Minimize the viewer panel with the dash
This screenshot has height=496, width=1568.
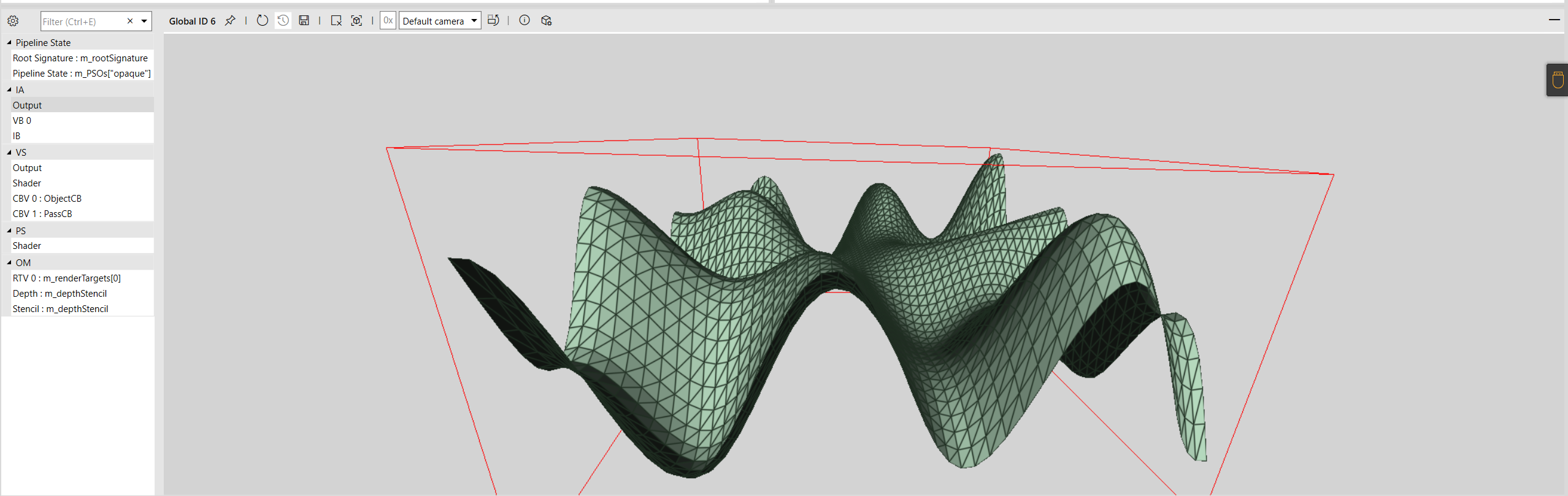coord(1554,20)
